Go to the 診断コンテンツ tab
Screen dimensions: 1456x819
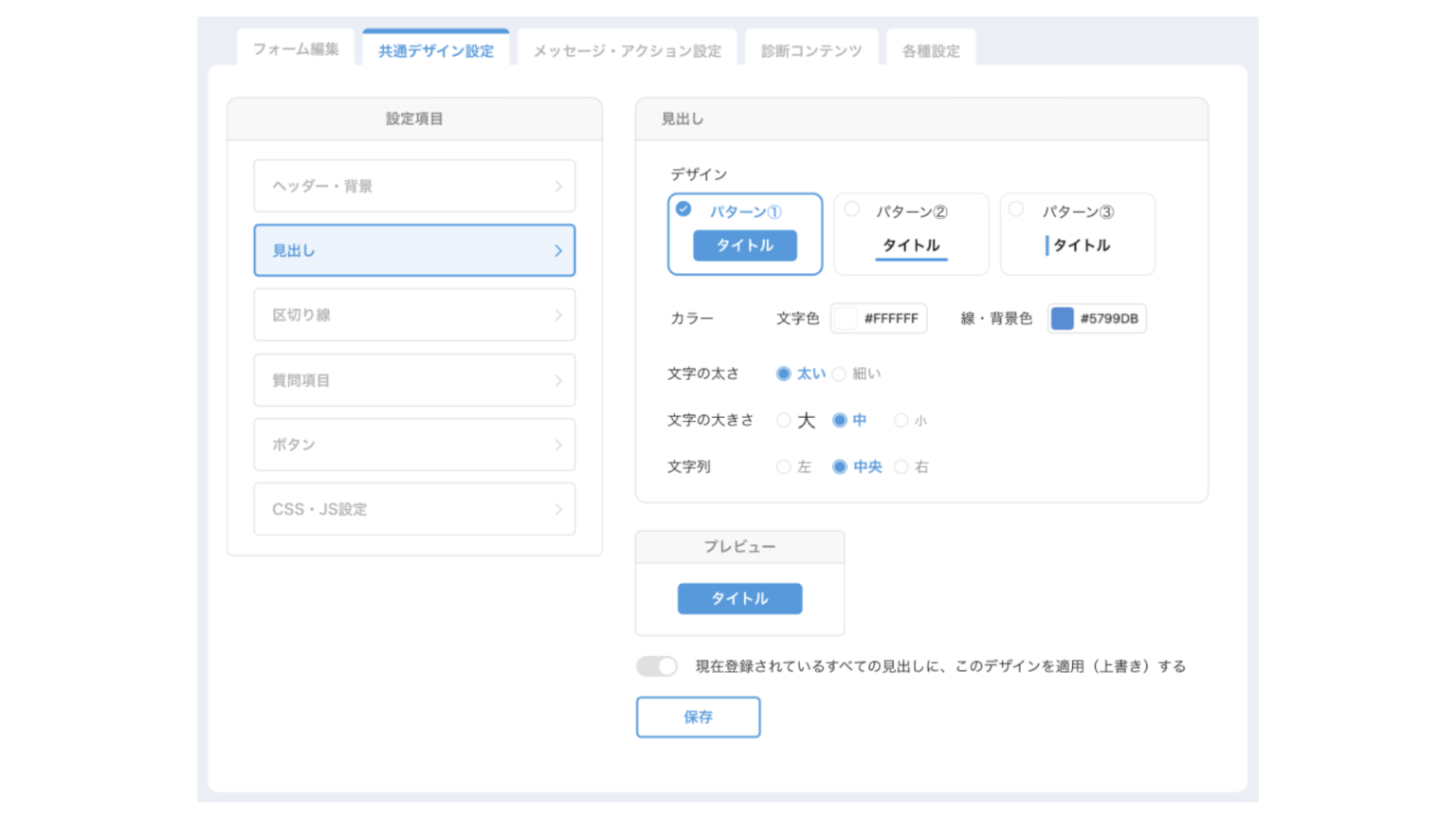click(x=811, y=49)
